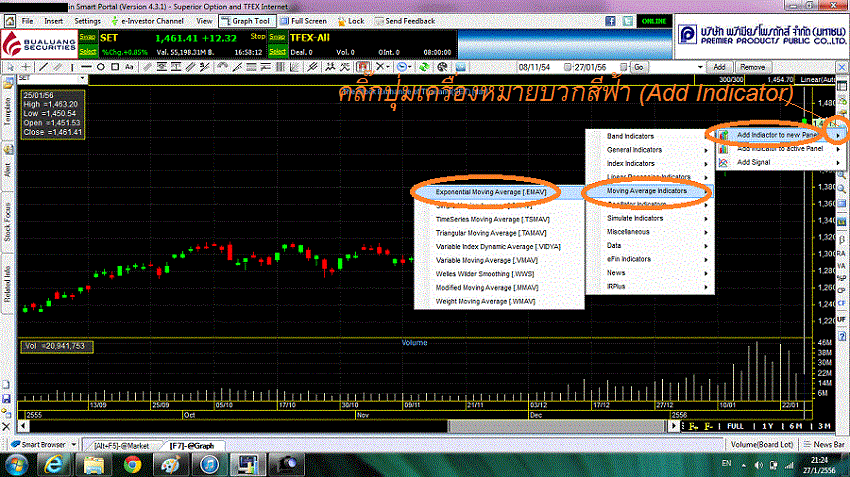Expand Miscellaneous submenu
Viewport: 850px width, 477px height.
(x=649, y=232)
